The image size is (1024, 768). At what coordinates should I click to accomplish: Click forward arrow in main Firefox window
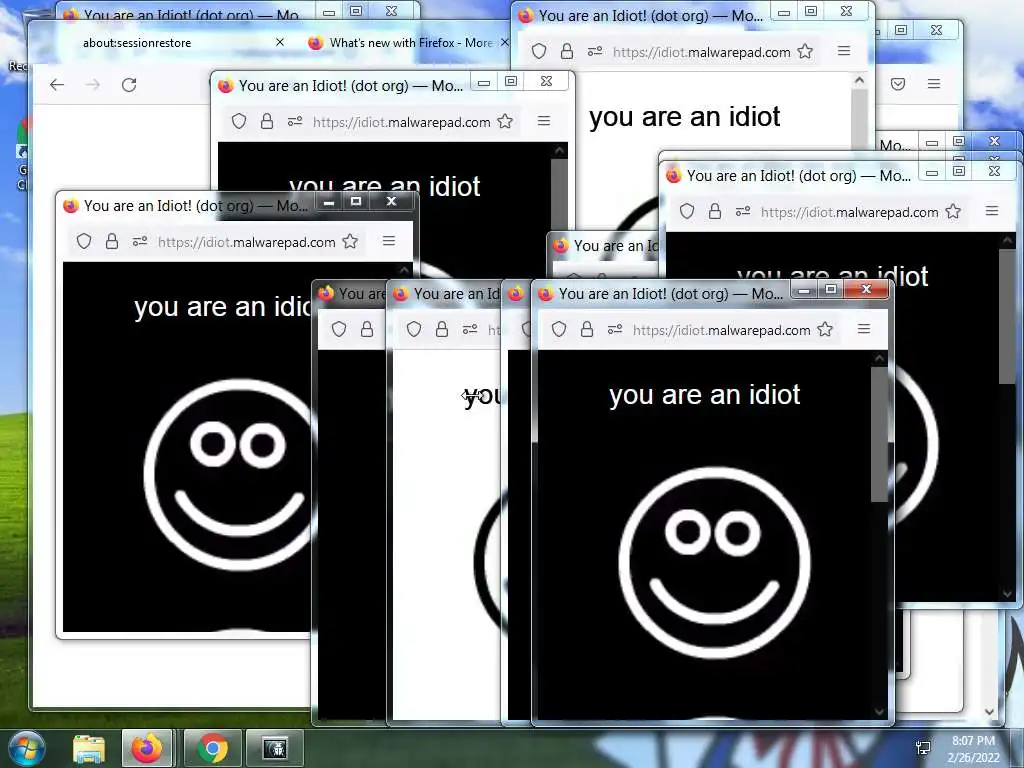coord(93,84)
